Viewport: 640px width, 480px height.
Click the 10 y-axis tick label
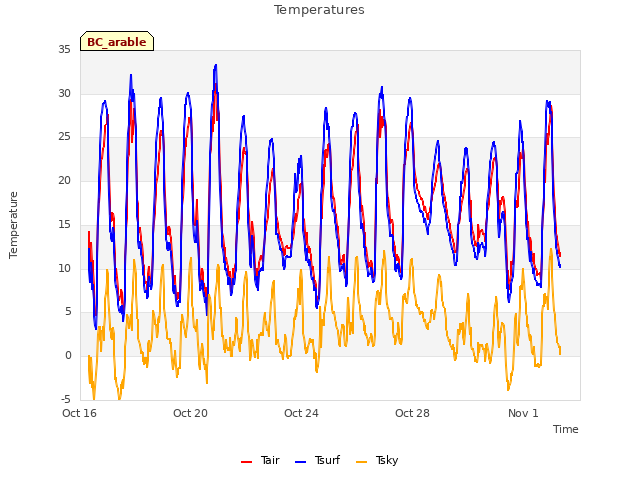pos(64,268)
